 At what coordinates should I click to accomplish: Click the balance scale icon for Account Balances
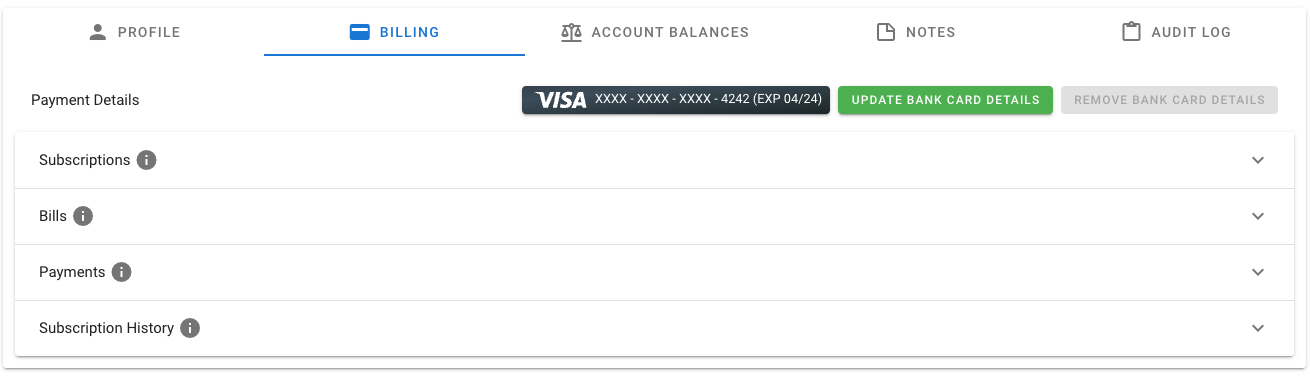click(x=571, y=32)
